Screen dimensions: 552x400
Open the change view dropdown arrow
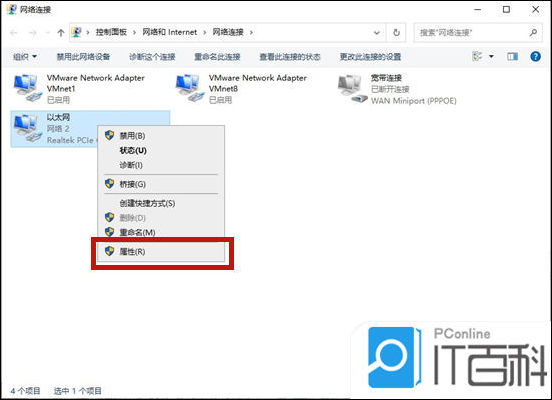[491, 56]
